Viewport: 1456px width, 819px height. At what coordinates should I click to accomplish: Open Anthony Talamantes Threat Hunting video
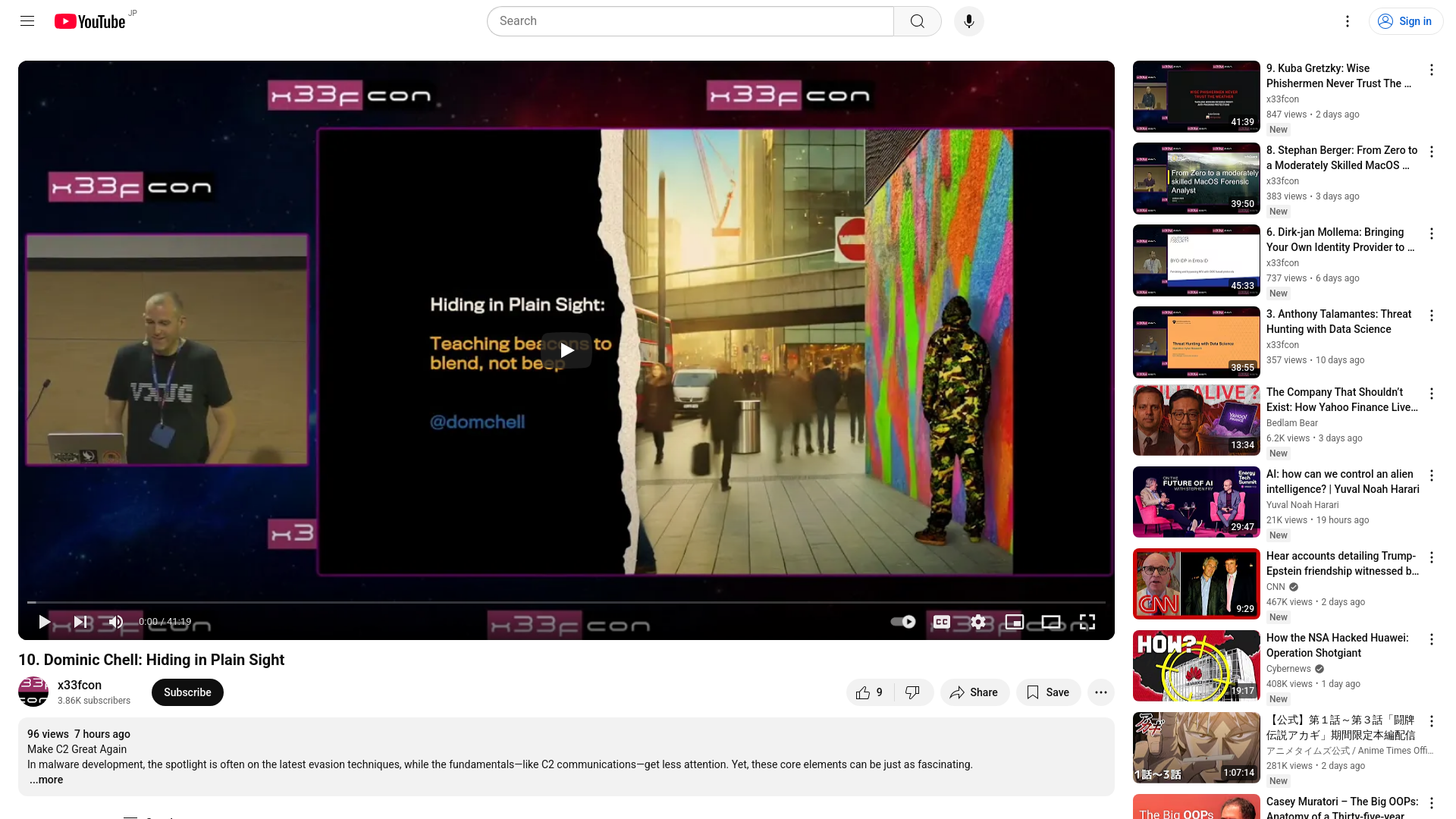pyautogui.click(x=1338, y=322)
